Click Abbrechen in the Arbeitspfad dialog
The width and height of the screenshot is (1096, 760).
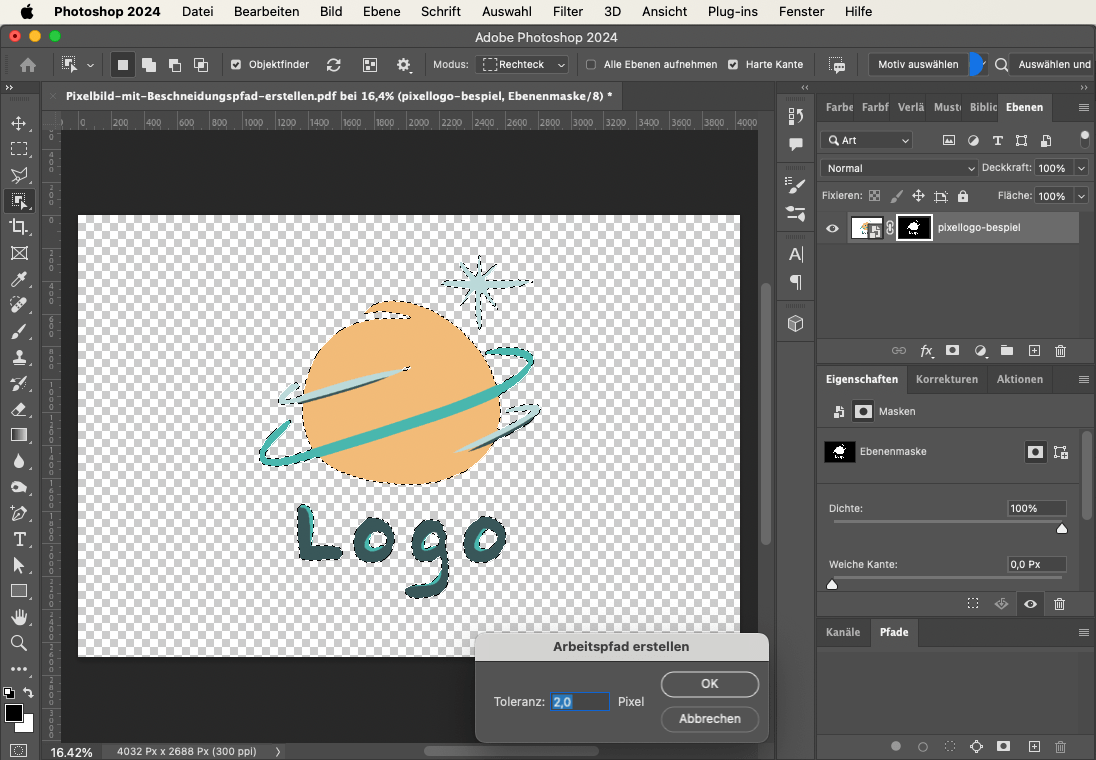[x=709, y=718]
